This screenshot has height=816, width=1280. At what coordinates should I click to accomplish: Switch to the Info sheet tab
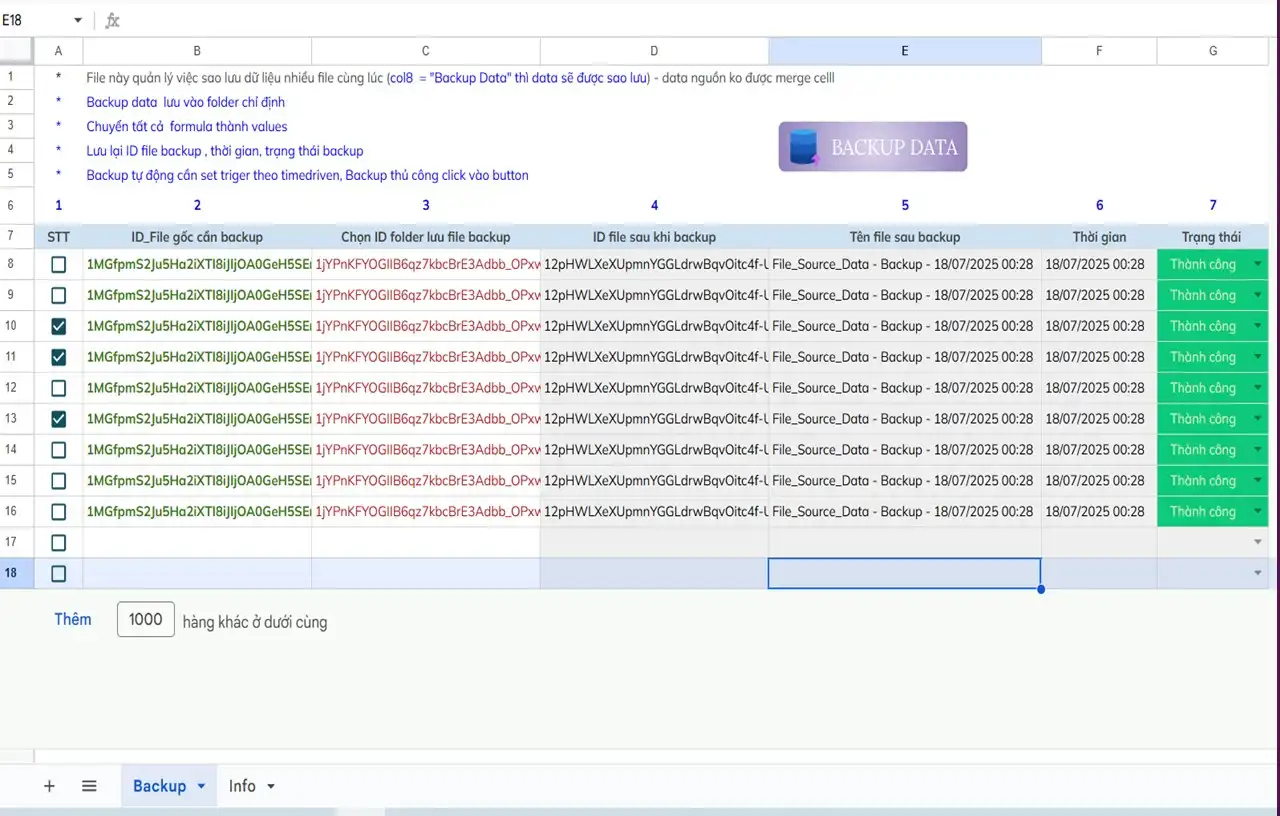coord(242,786)
